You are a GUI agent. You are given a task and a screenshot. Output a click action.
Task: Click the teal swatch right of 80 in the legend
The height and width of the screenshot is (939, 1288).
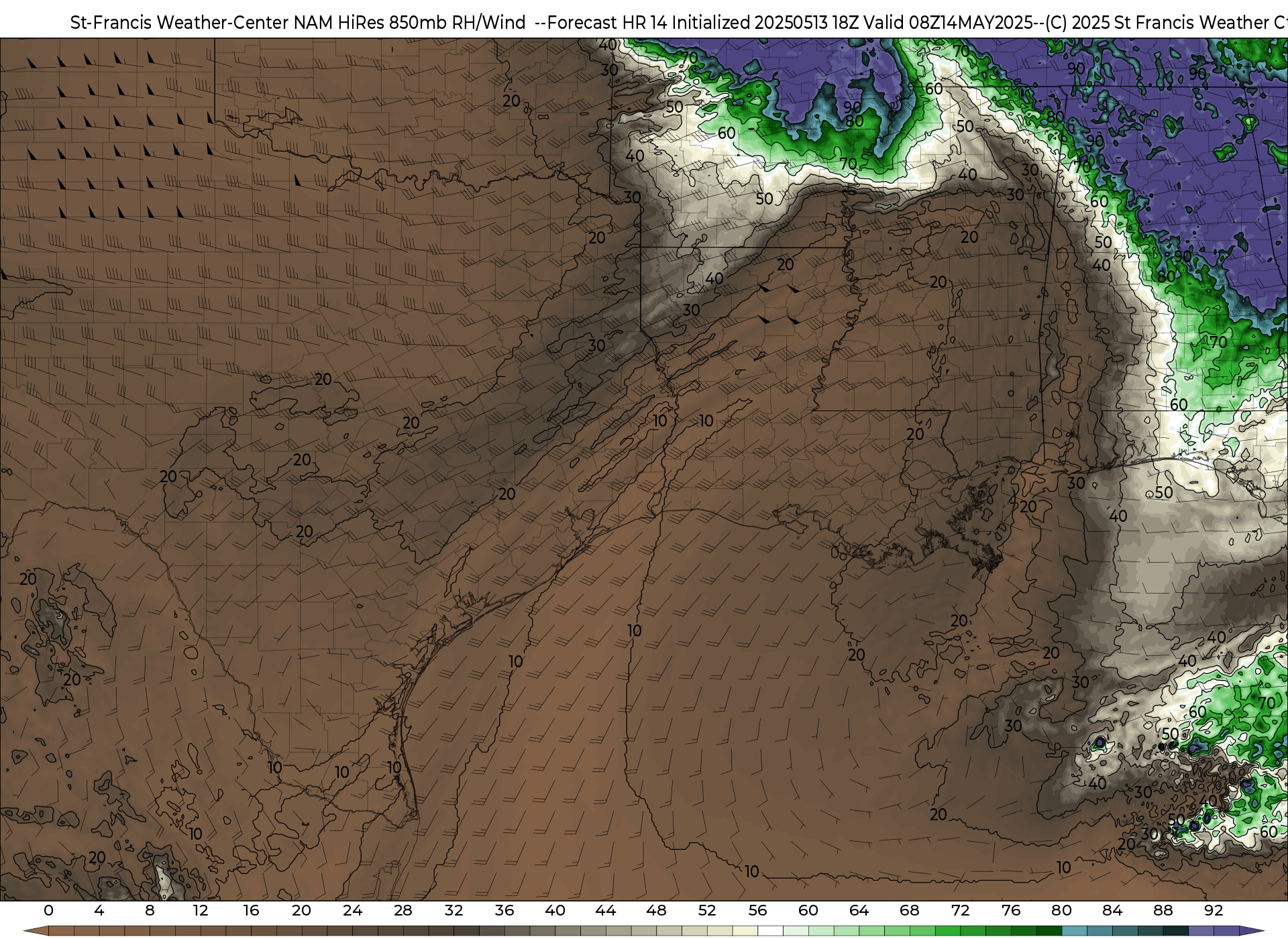[x=1074, y=931]
